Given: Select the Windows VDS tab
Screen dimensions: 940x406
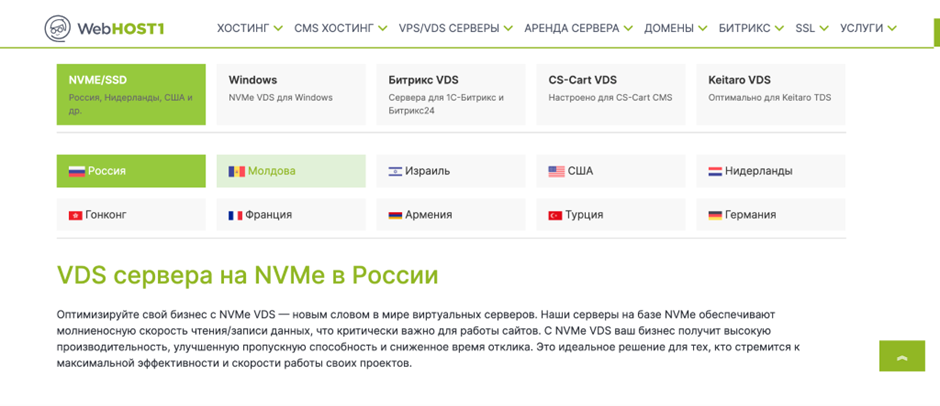Looking at the screenshot, I should (x=291, y=95).
